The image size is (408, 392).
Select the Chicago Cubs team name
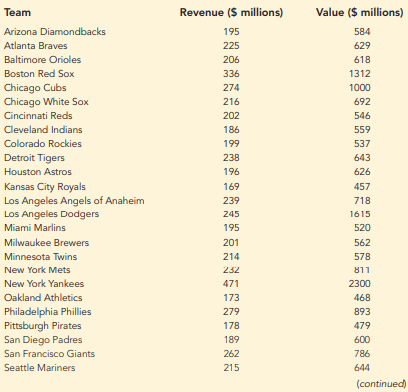(x=35, y=88)
